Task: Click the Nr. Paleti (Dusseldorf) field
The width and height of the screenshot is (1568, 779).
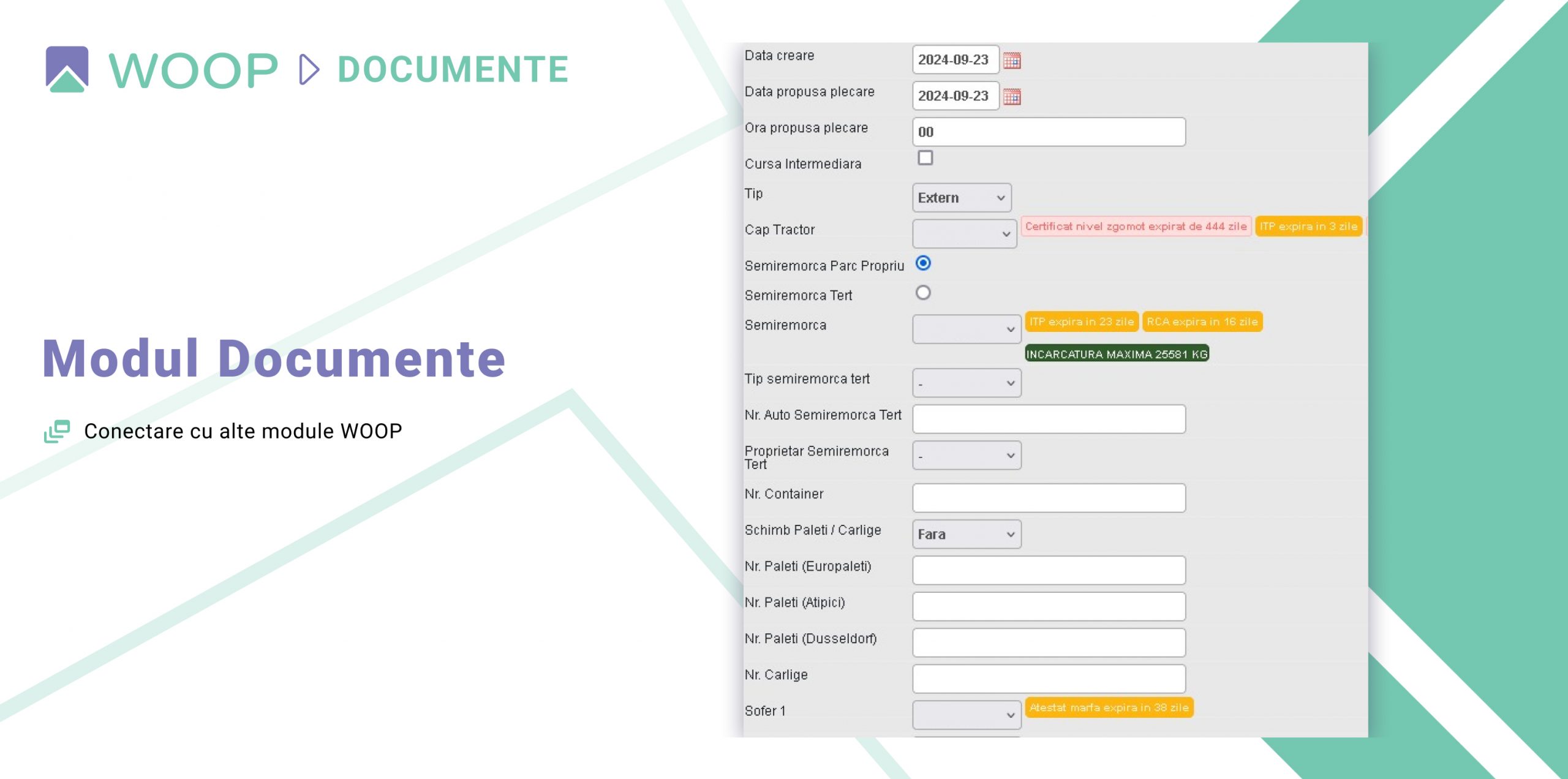Action: [x=1049, y=642]
